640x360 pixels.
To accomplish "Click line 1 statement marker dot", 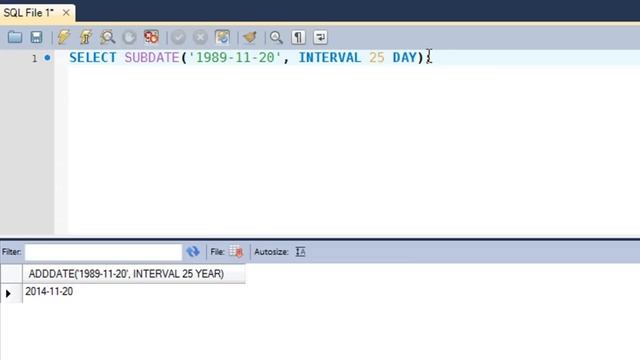I will (x=47, y=58).
